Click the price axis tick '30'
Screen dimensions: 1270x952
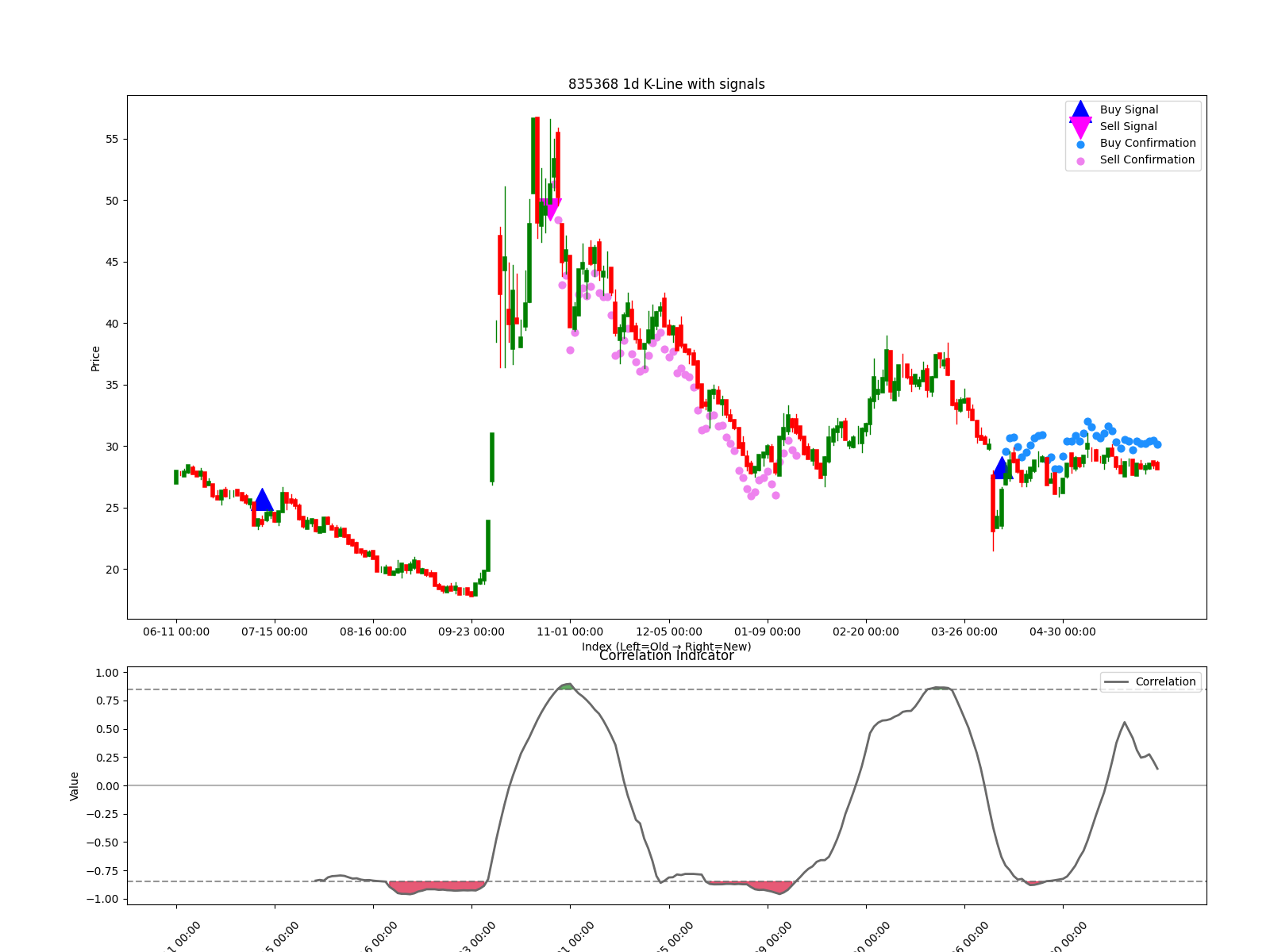pyautogui.click(x=112, y=447)
